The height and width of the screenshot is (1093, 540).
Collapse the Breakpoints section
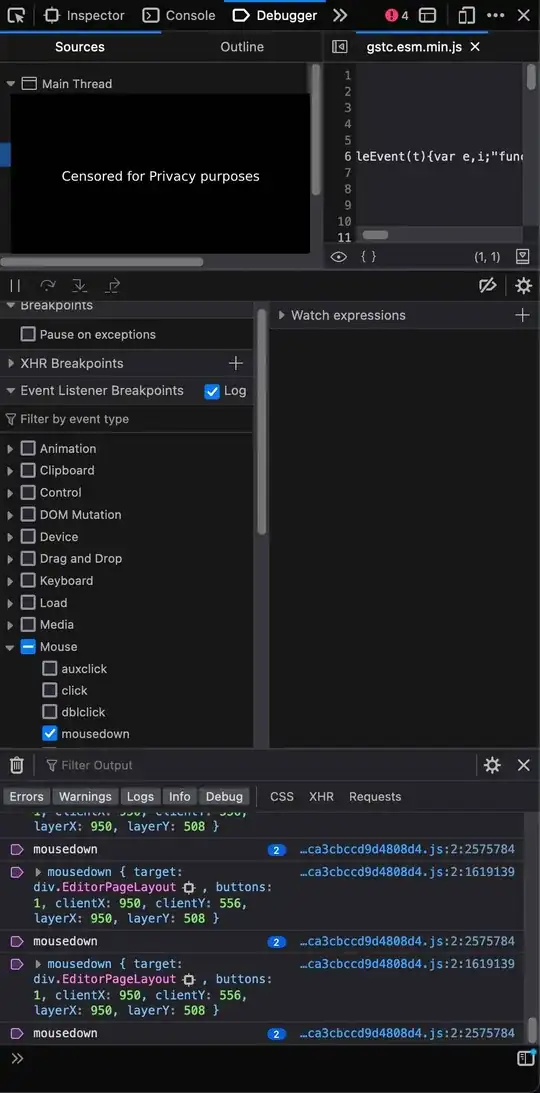pos(10,305)
